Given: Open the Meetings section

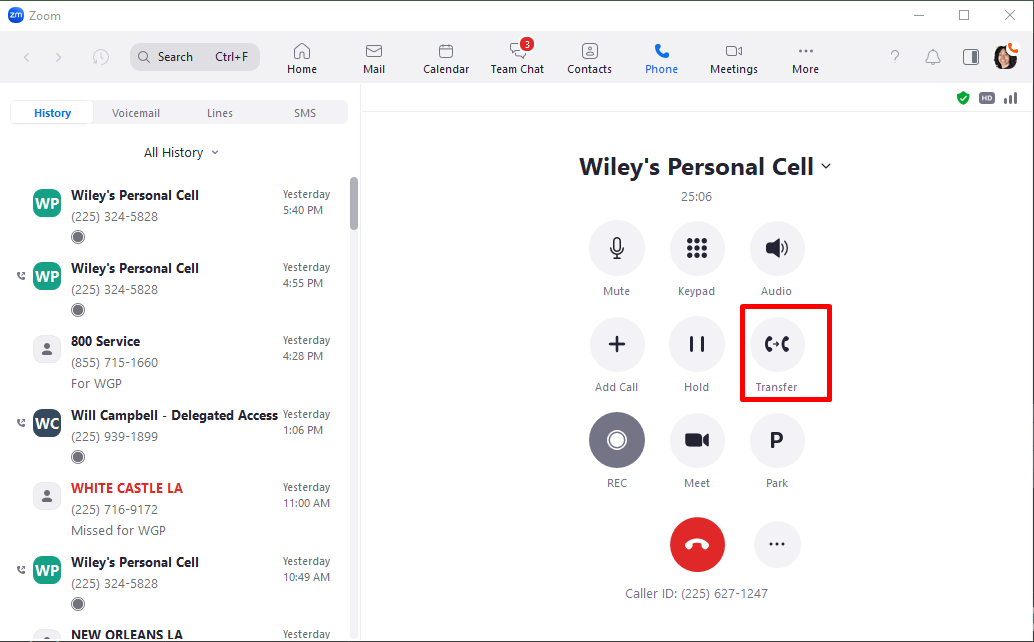Looking at the screenshot, I should [x=734, y=58].
